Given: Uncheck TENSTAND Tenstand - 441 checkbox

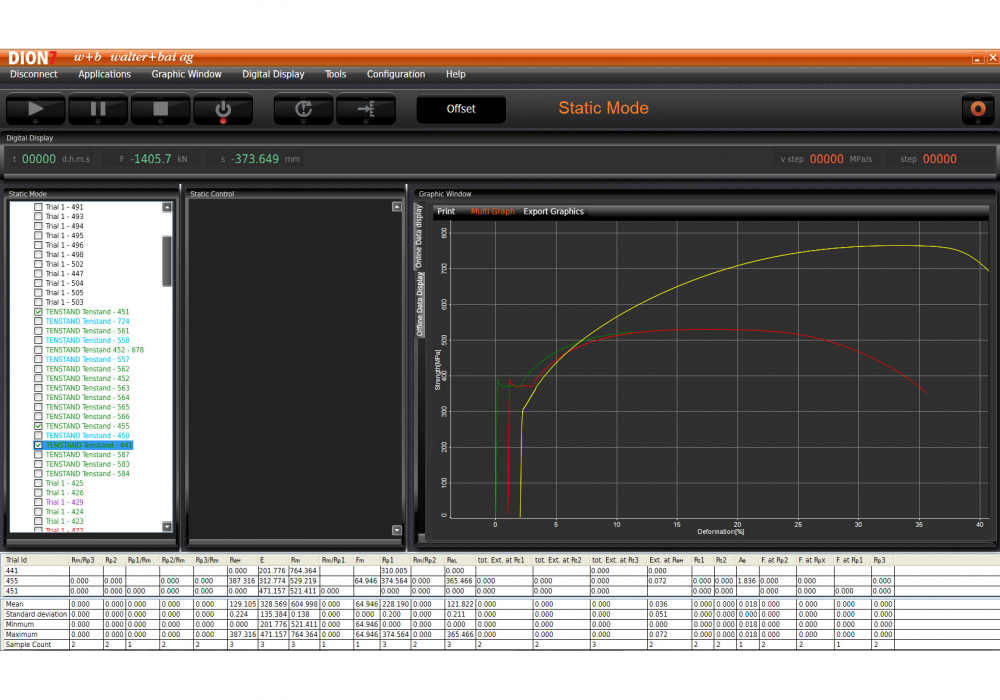Looking at the screenshot, I should tap(38, 445).
